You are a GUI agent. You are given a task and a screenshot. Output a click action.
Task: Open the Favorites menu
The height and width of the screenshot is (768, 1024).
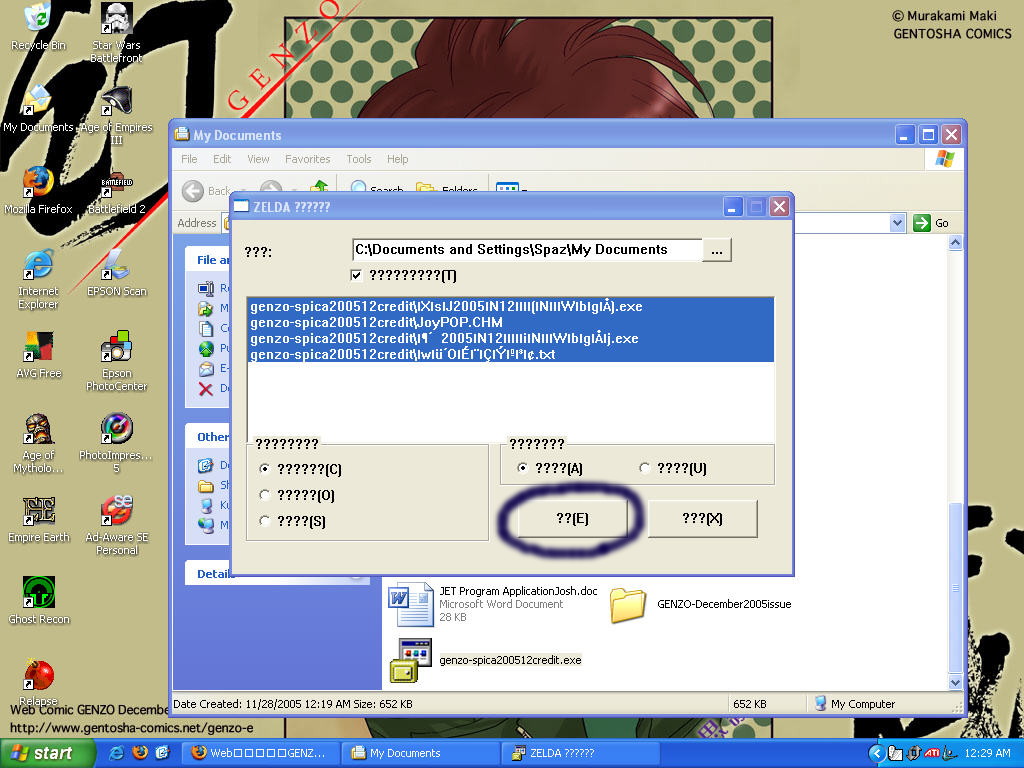[x=307, y=159]
